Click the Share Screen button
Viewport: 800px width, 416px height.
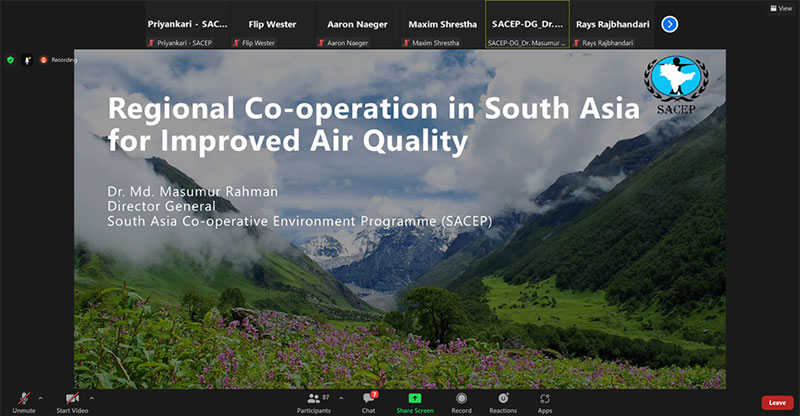pyautogui.click(x=415, y=403)
